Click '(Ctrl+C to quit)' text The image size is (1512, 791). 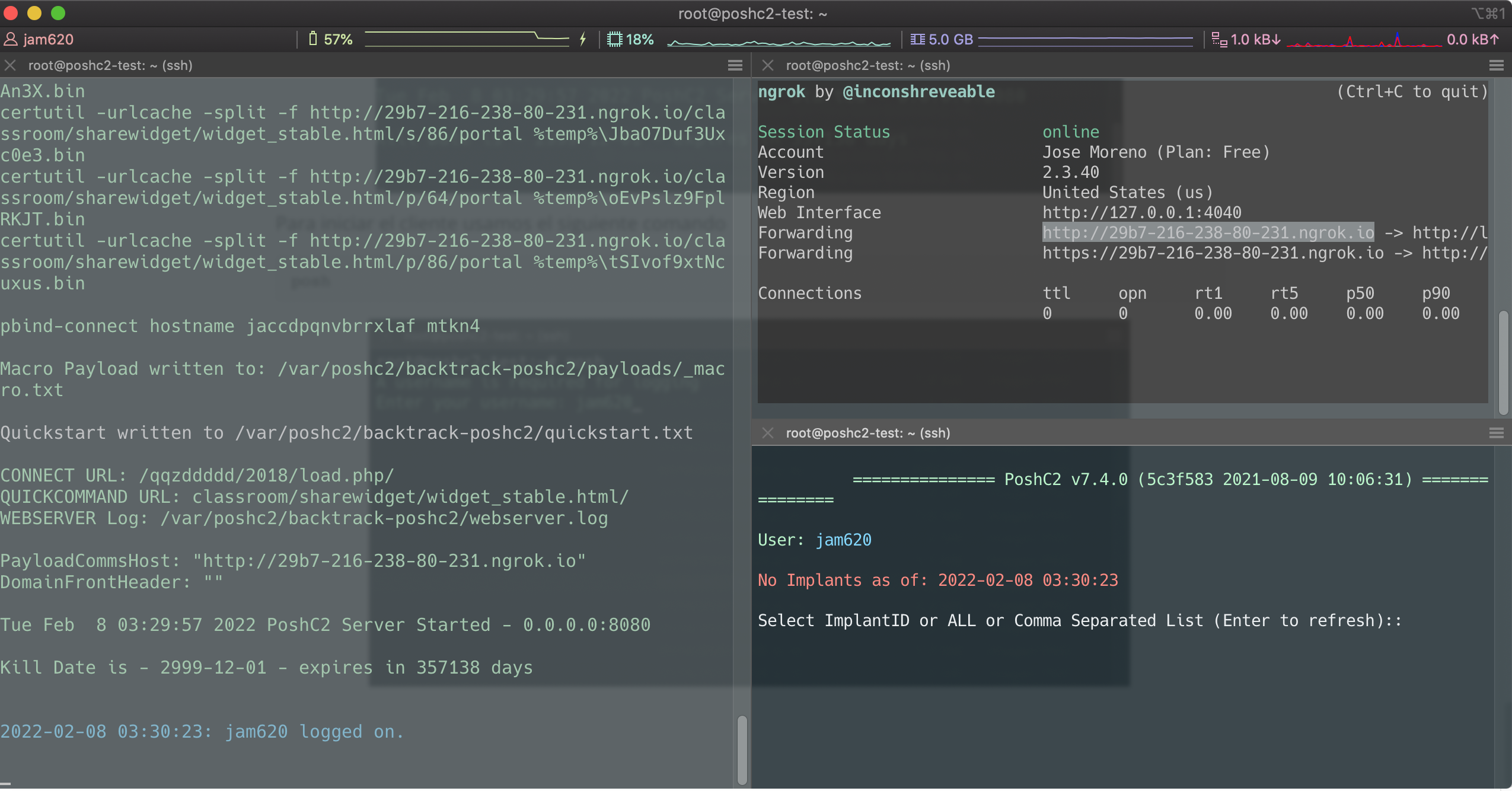pyautogui.click(x=1412, y=91)
